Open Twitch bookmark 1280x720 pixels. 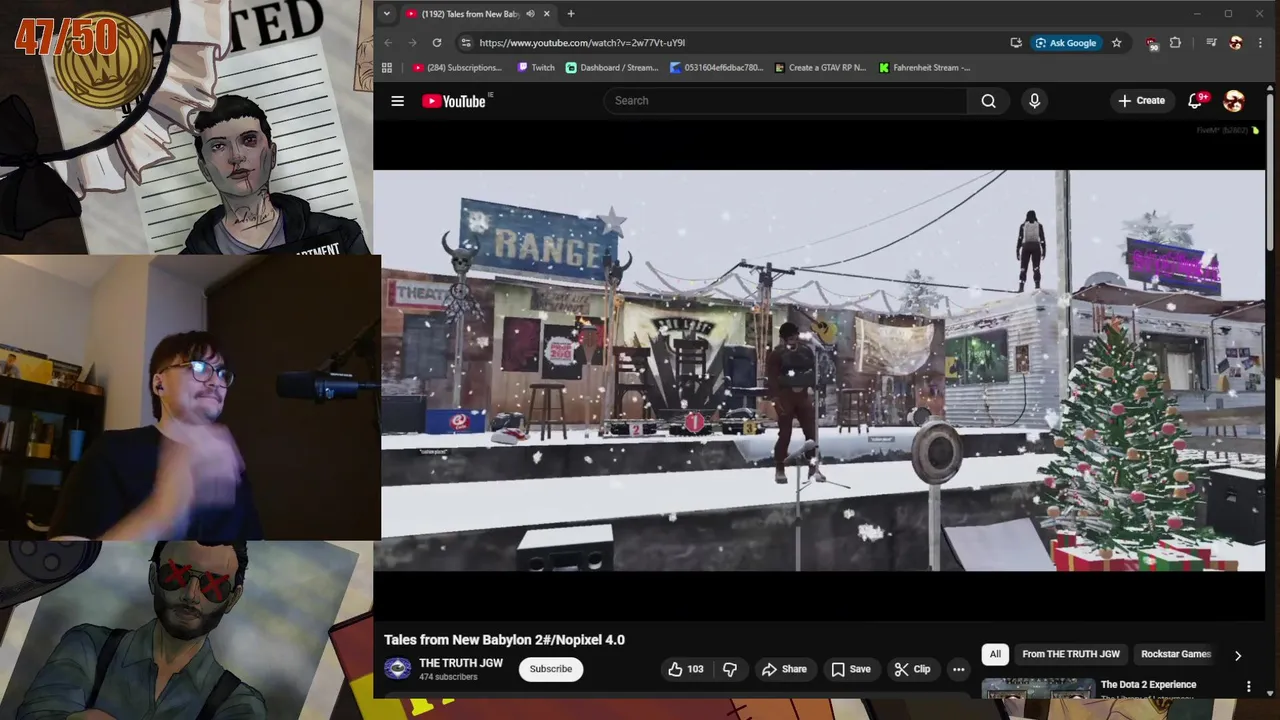(536, 68)
